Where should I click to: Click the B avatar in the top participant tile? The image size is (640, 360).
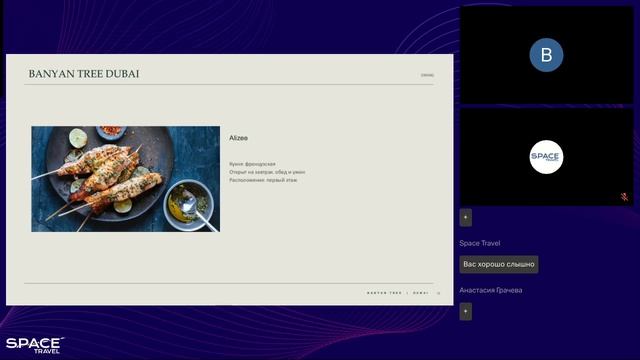click(546, 55)
